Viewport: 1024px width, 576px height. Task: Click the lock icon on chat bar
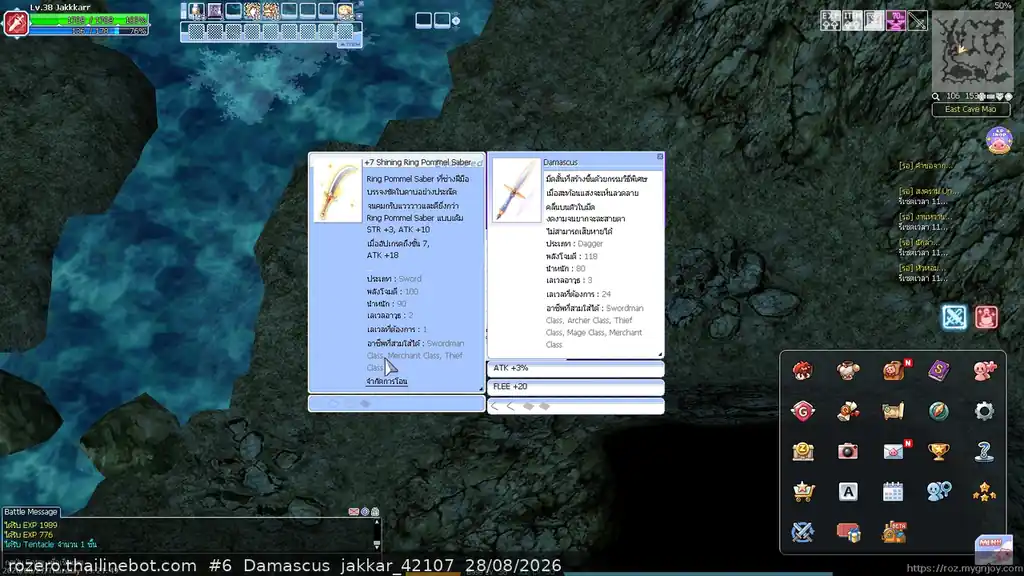[375, 512]
